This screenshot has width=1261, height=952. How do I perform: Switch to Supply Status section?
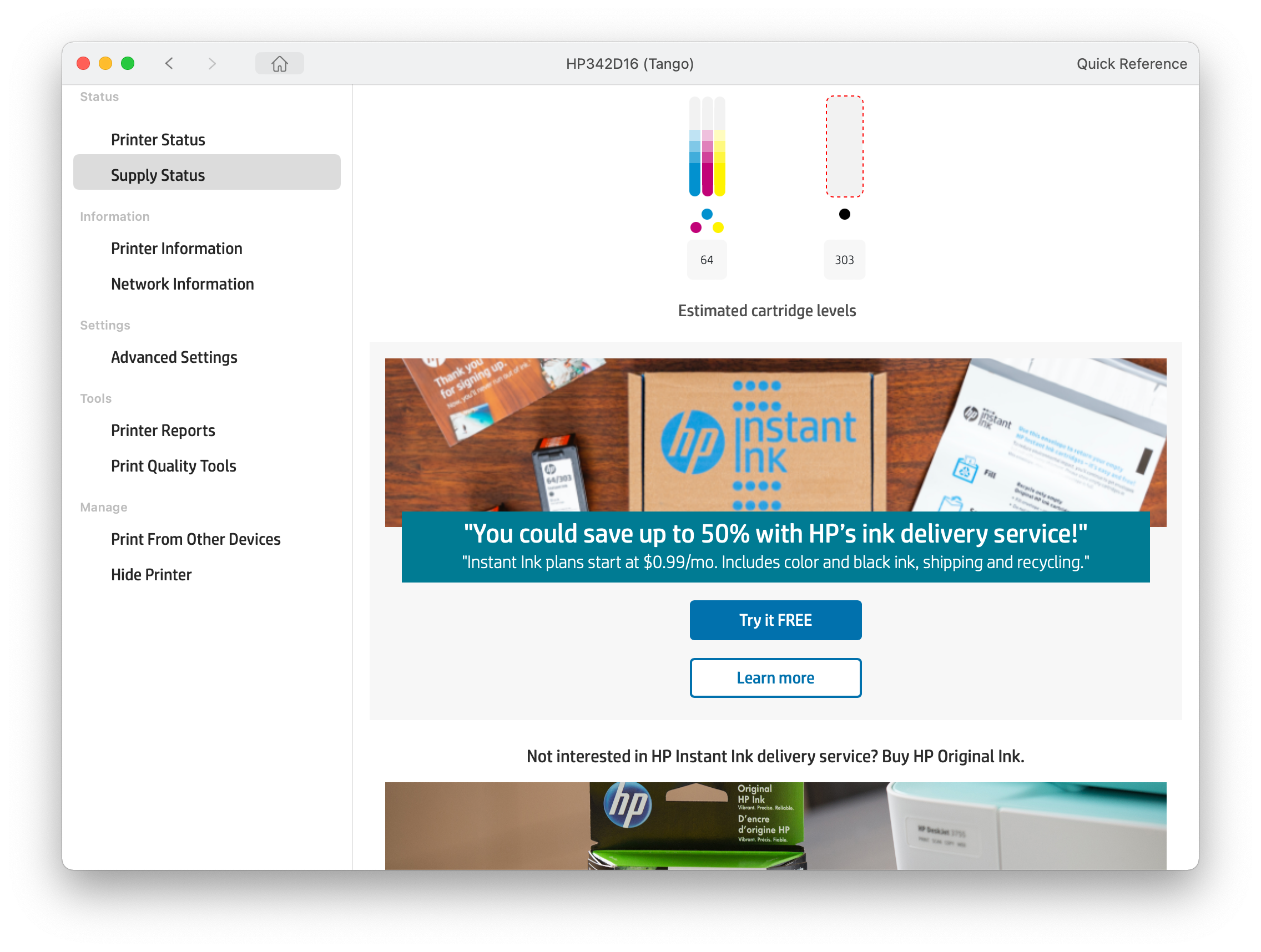click(158, 174)
